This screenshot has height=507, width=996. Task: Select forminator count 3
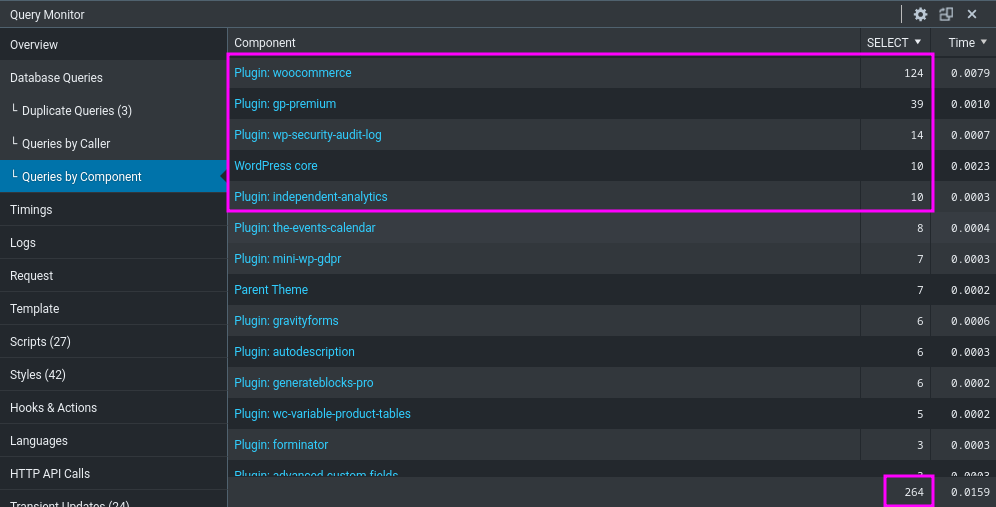tap(920, 445)
